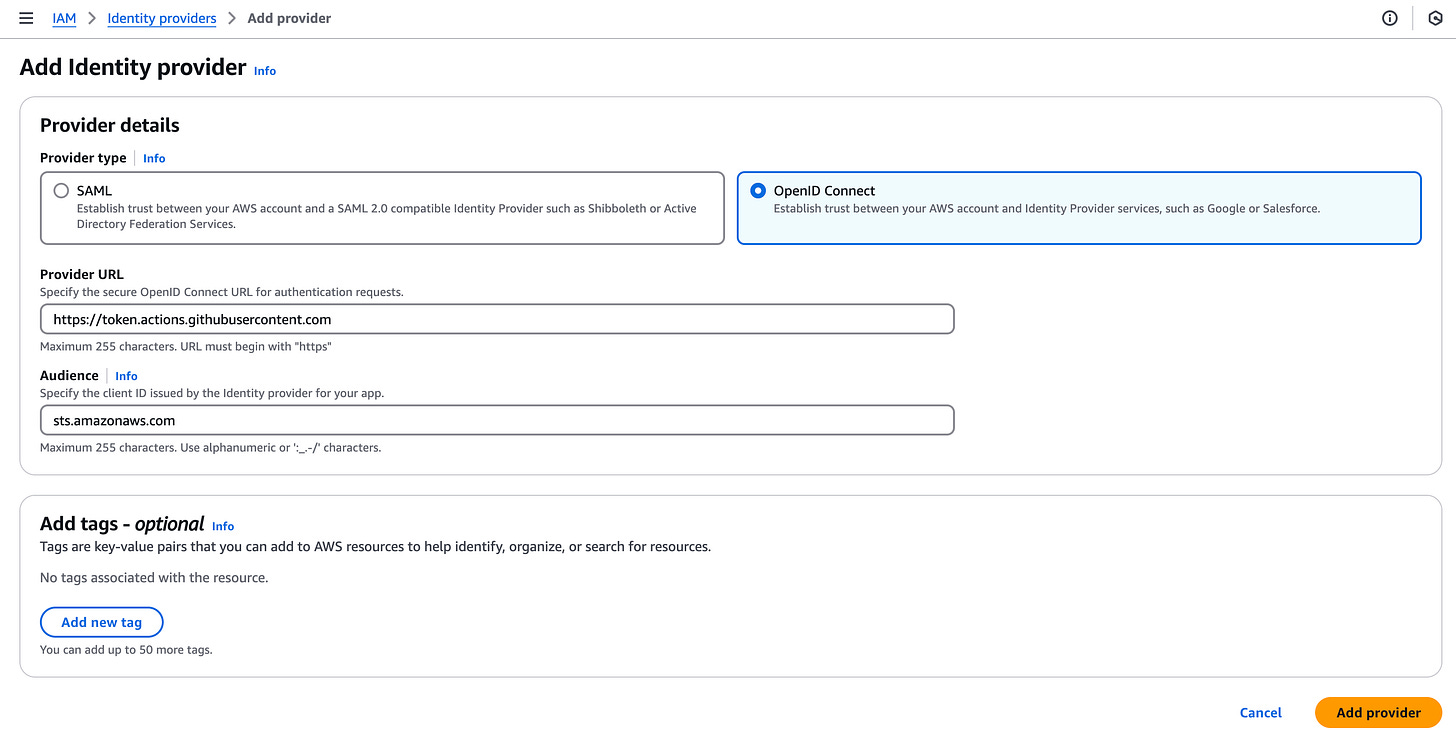Screen dimensions: 1456x734
Task: Click Cancel to discard the provider
Action: 1259,712
